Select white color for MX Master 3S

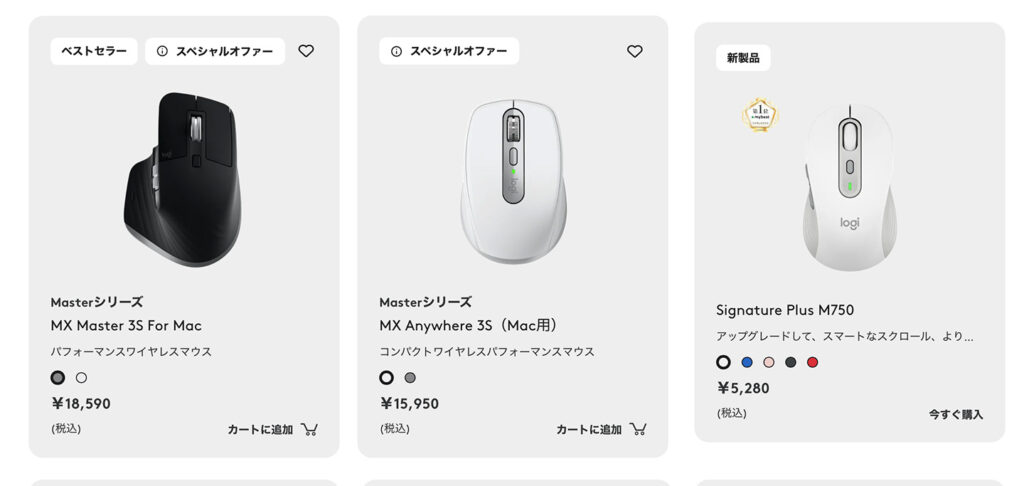pyautogui.click(x=81, y=378)
